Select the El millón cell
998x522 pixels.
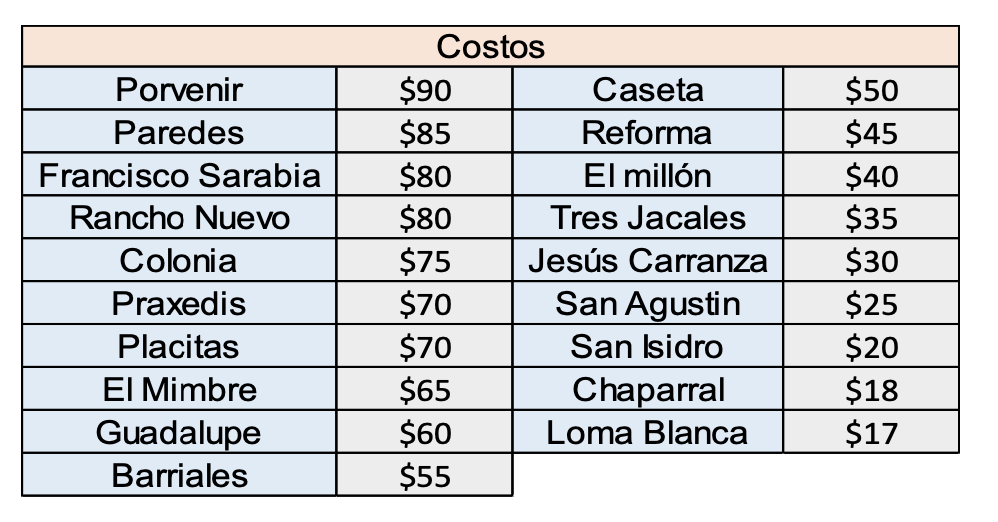(x=648, y=174)
